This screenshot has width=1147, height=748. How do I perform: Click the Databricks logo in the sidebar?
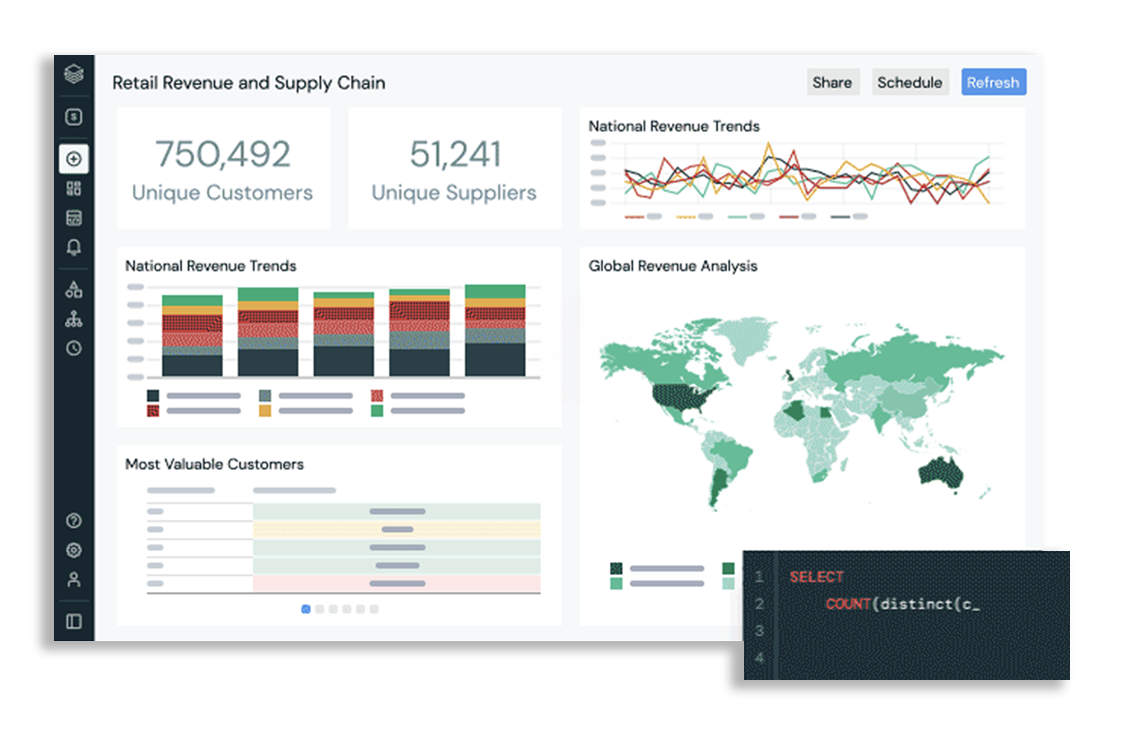pyautogui.click(x=74, y=74)
